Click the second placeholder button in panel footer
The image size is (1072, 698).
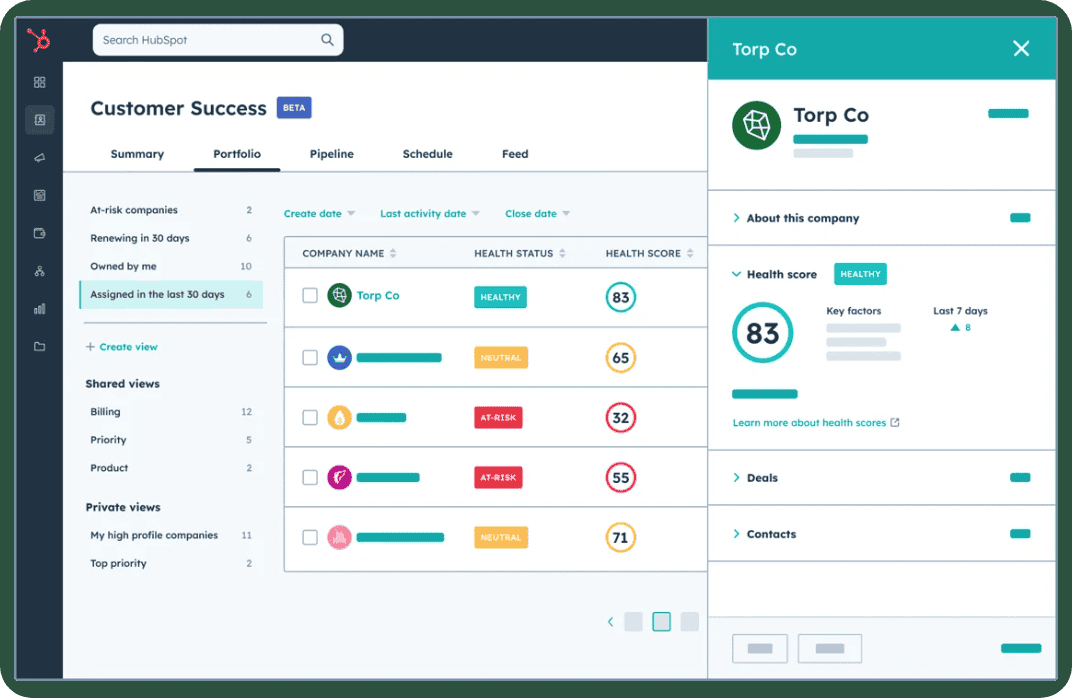tap(829, 648)
